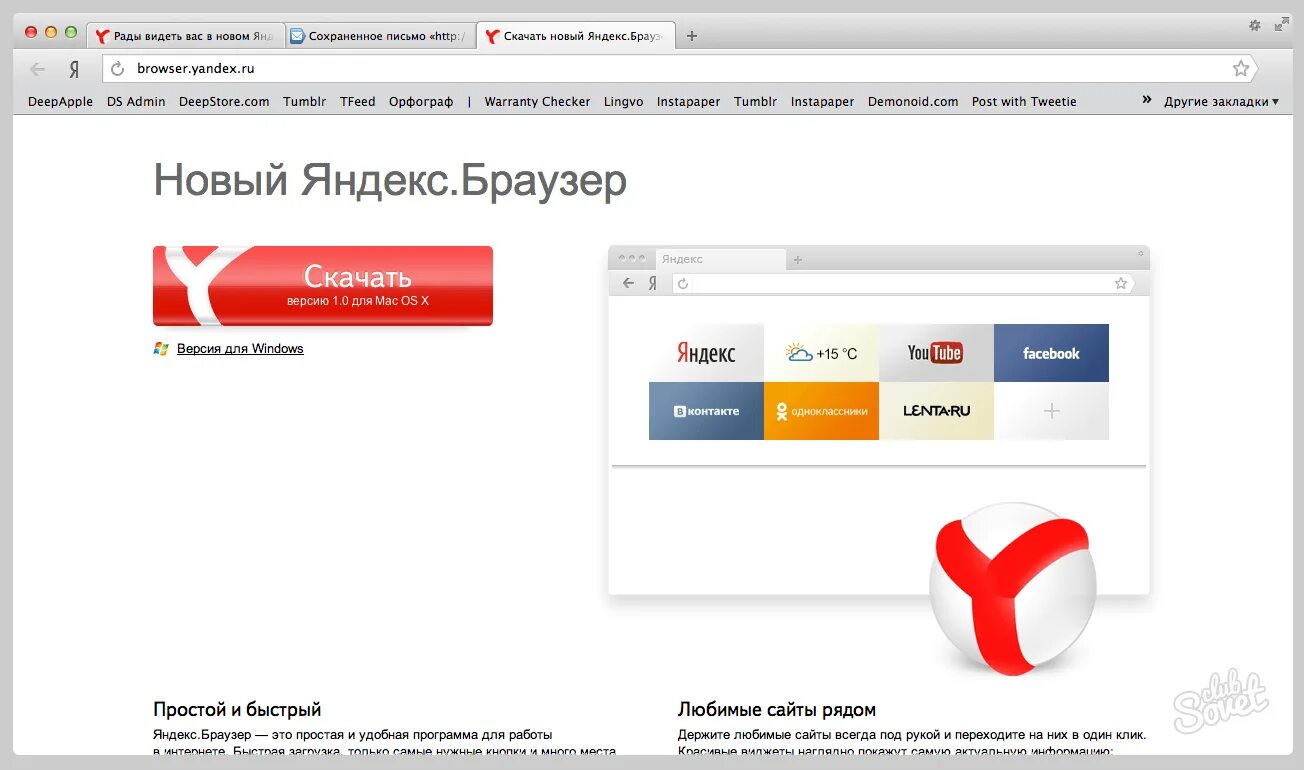Click the weather +15 °C tile
Viewport: 1304px width, 770px height.
[x=821, y=353]
